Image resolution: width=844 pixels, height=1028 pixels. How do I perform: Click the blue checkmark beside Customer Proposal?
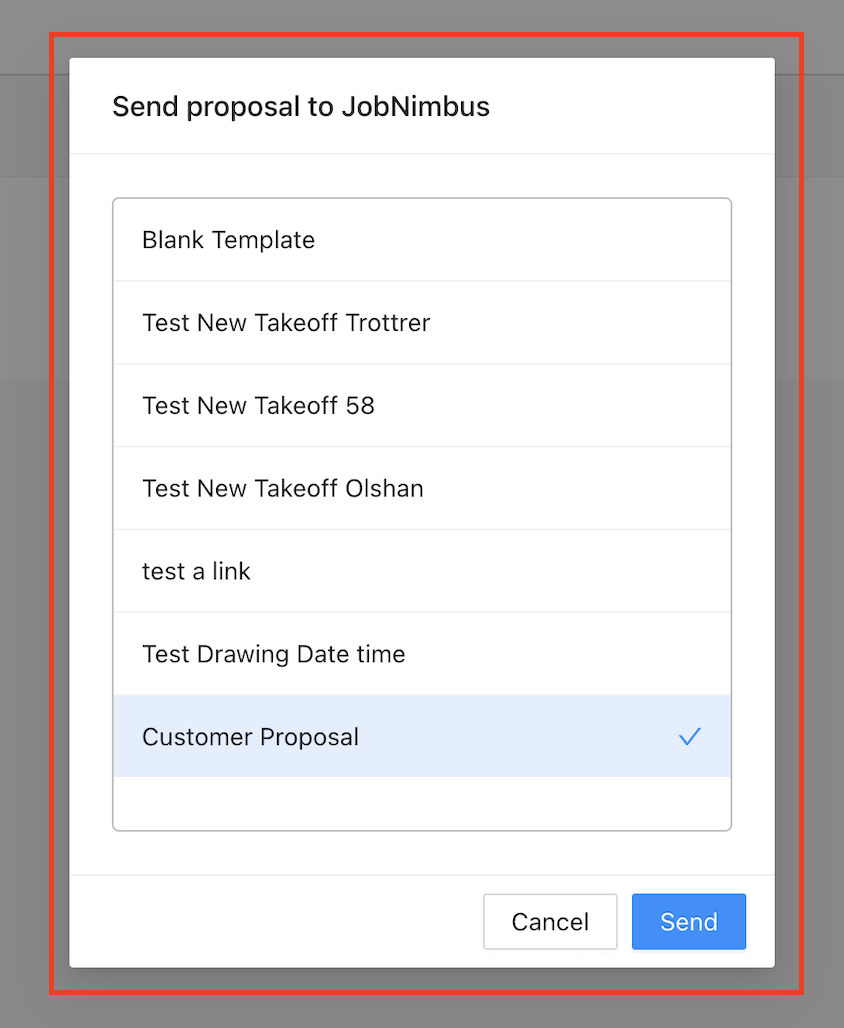(x=690, y=737)
